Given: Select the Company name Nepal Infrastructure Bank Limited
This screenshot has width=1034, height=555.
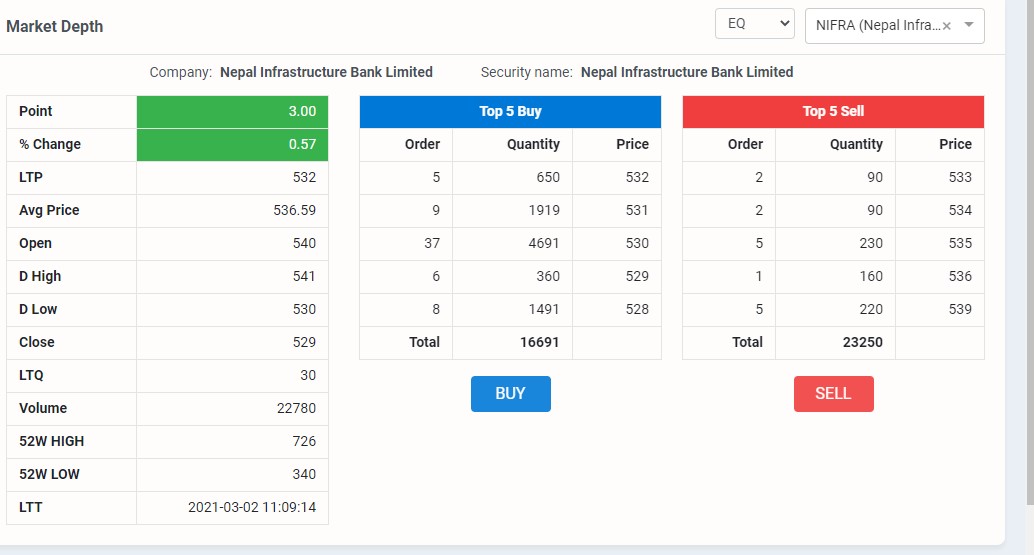Looking at the screenshot, I should tap(326, 72).
